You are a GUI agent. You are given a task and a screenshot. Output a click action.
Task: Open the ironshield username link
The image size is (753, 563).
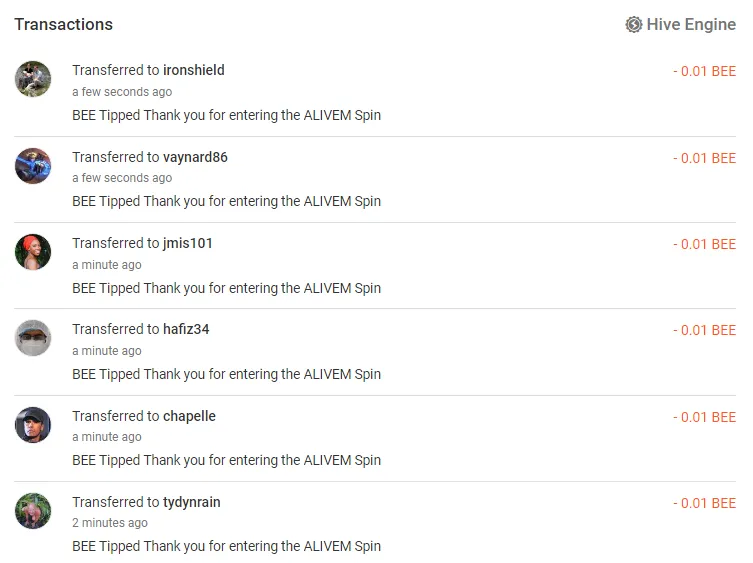tap(194, 70)
